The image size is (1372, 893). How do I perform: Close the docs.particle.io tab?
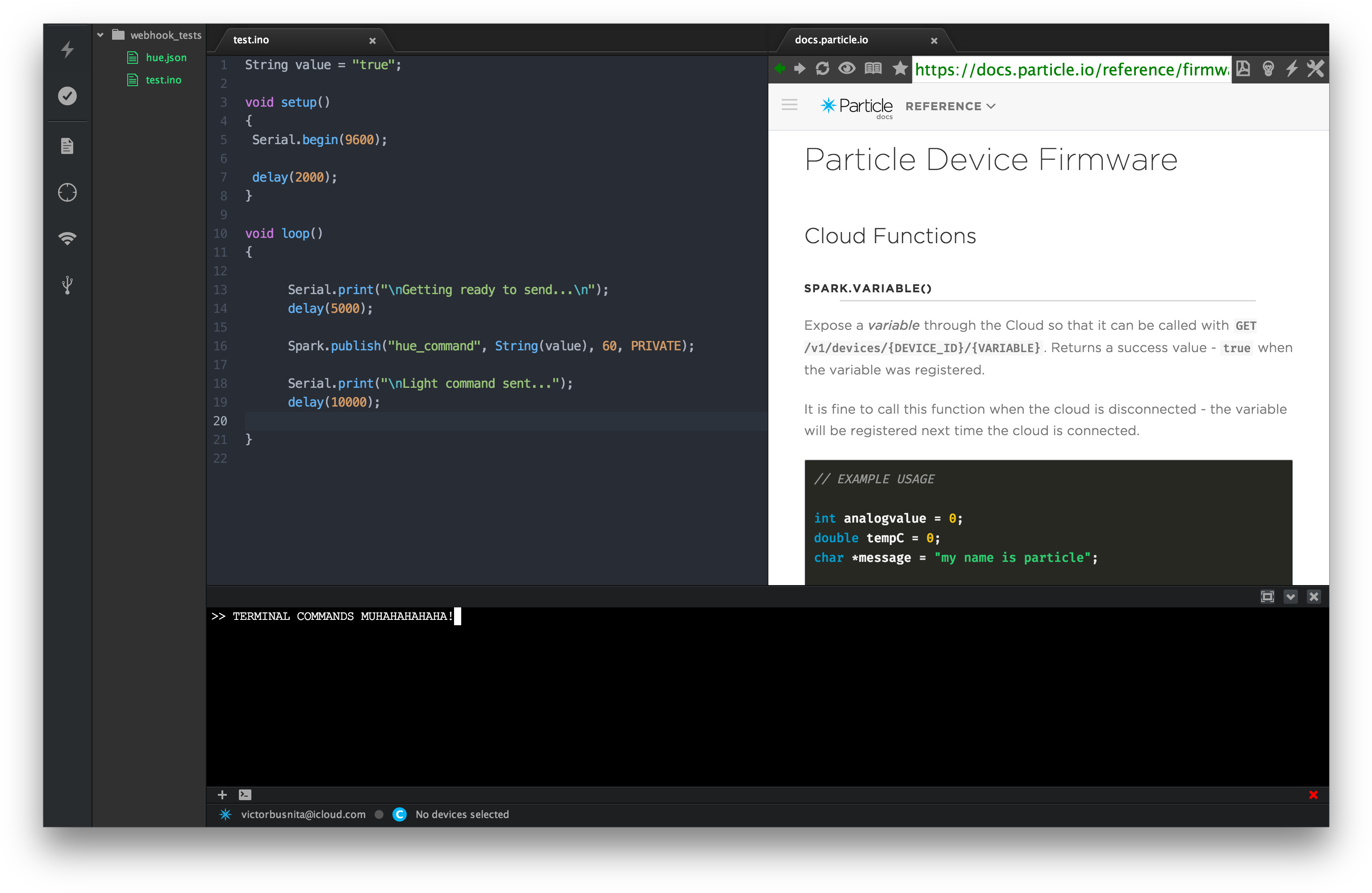934,40
